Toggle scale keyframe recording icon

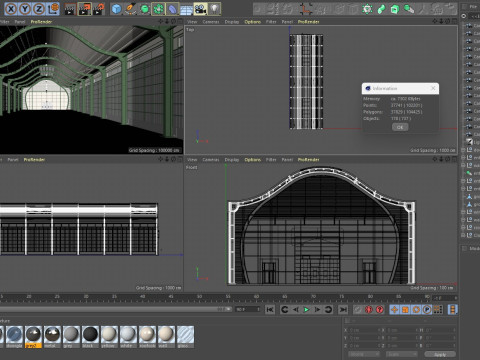pyautogui.click(x=405, y=310)
